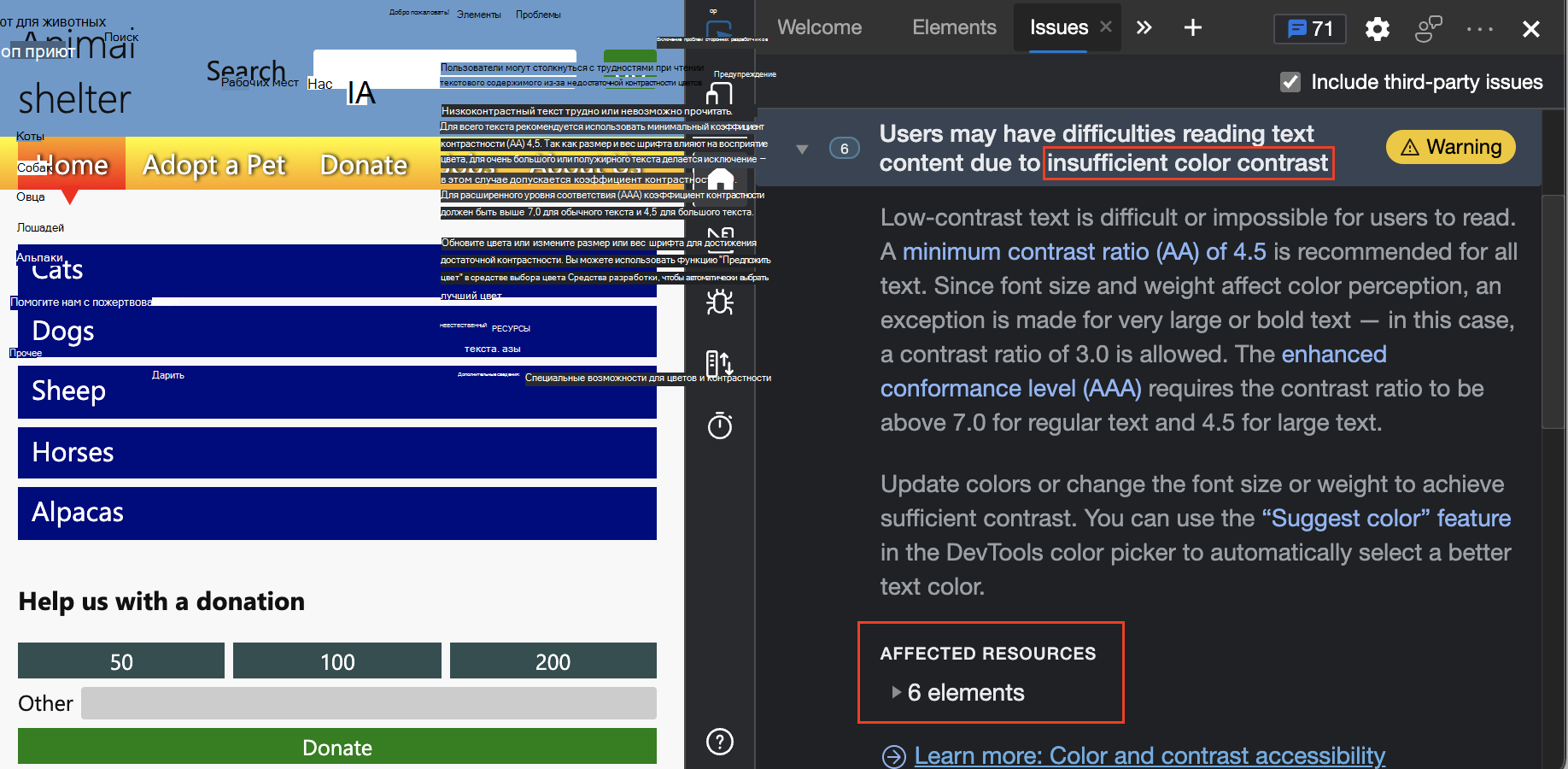Open the Network tool icon
The height and width of the screenshot is (769, 1568).
coord(720,363)
